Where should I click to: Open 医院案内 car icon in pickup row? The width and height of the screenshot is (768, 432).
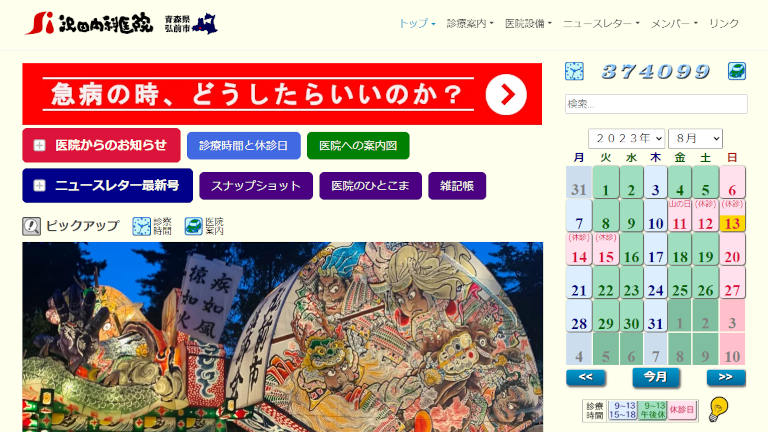(x=193, y=226)
